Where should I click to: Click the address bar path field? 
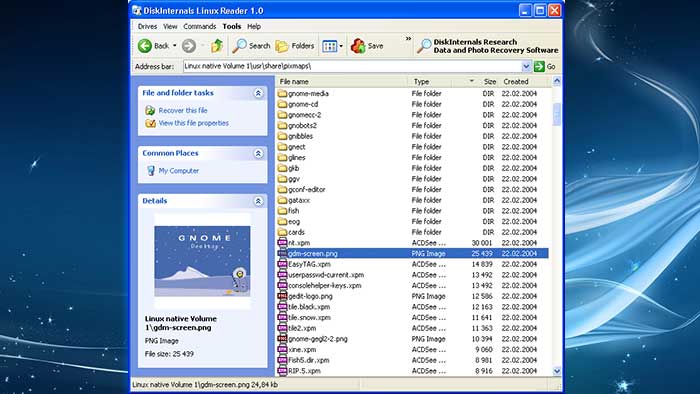click(352, 66)
